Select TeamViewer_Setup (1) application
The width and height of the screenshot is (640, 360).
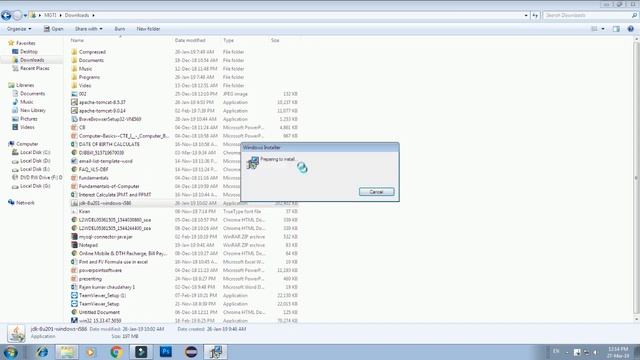point(102,295)
